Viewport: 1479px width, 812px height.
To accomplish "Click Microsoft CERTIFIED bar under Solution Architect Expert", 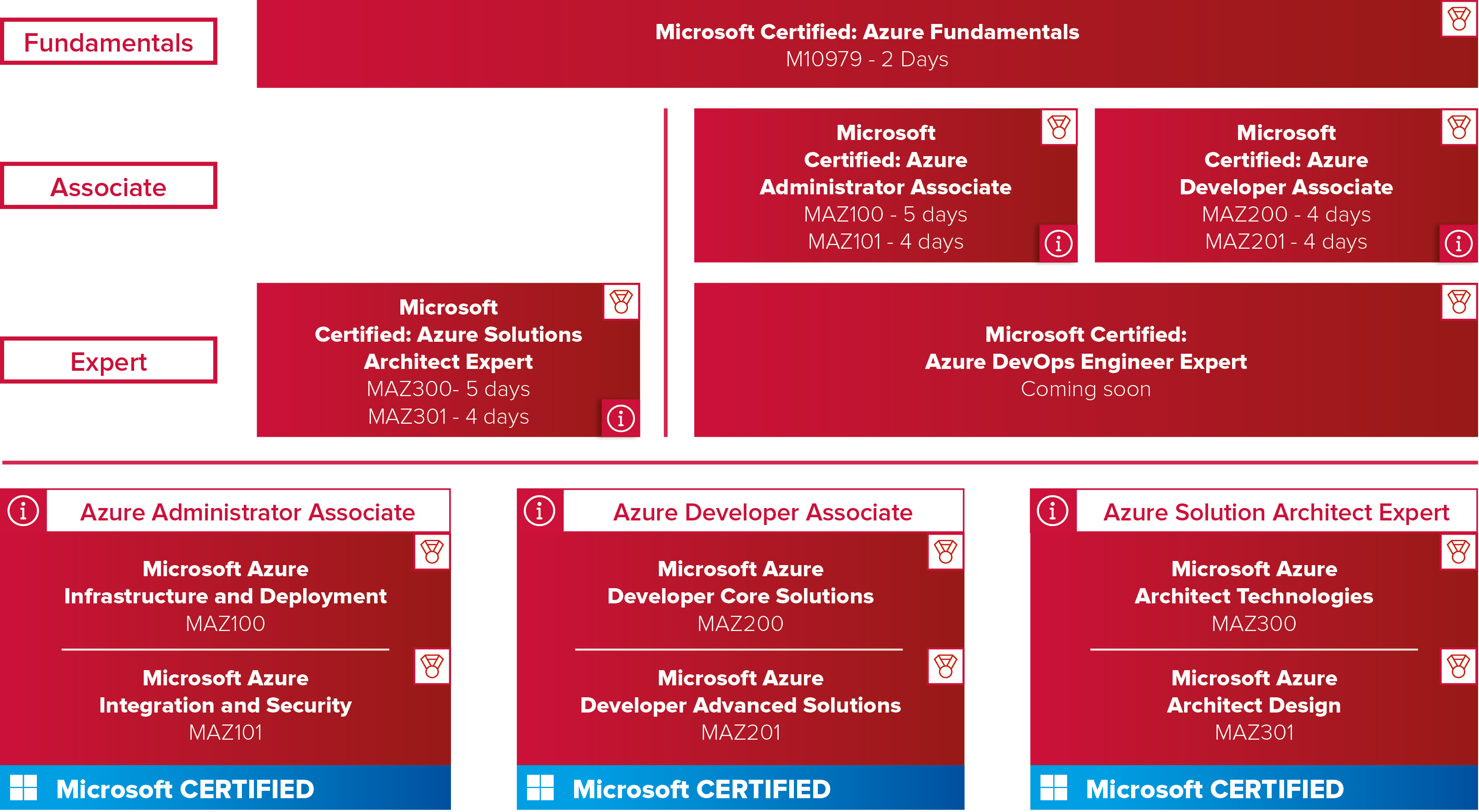I will click(x=1254, y=788).
